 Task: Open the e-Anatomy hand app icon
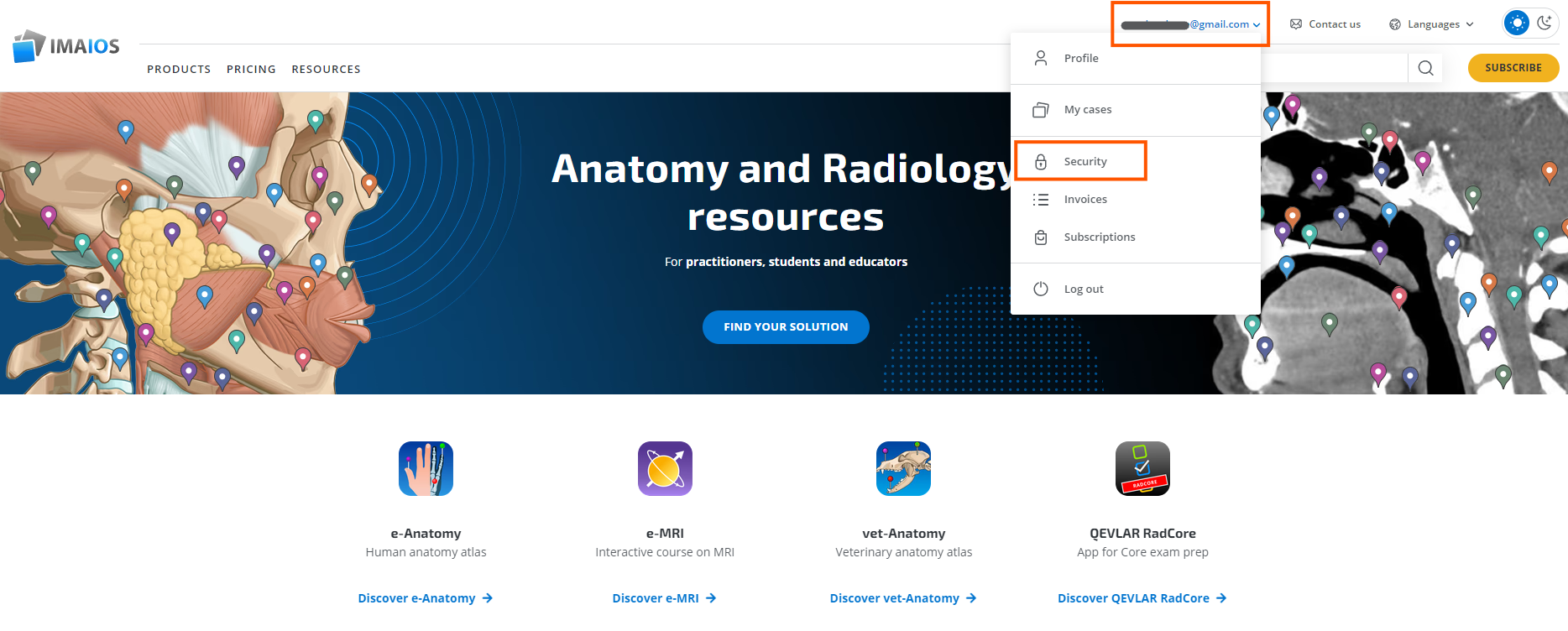coord(426,468)
